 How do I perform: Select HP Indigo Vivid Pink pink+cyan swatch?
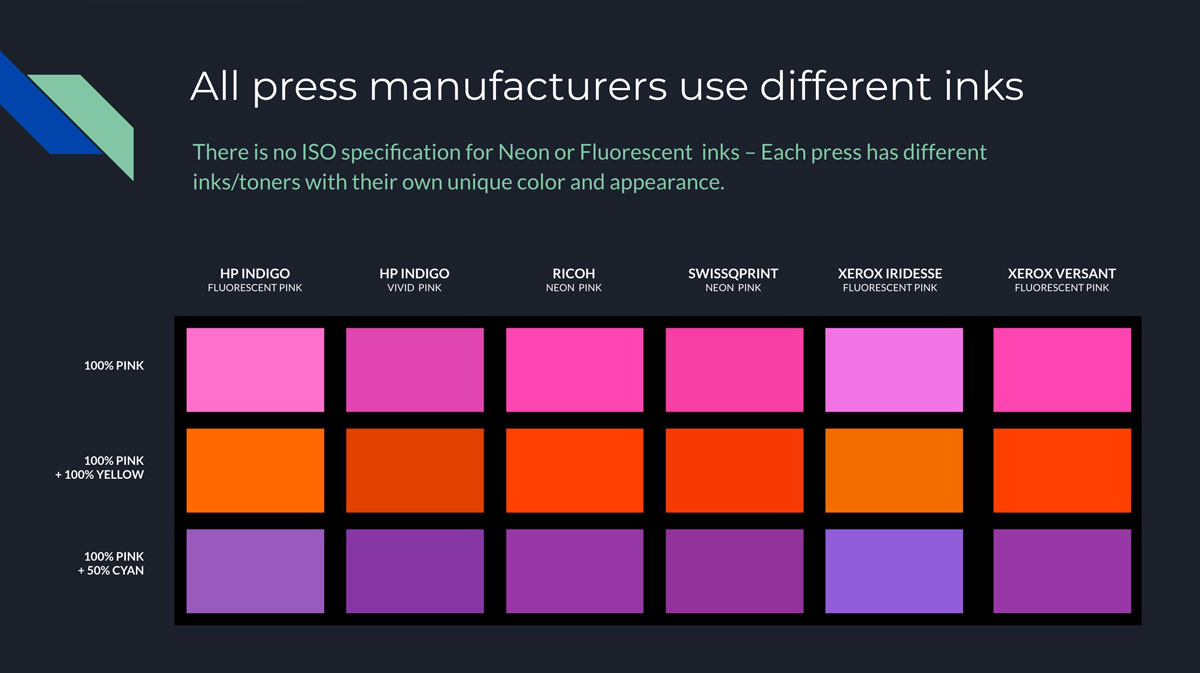[x=415, y=571]
